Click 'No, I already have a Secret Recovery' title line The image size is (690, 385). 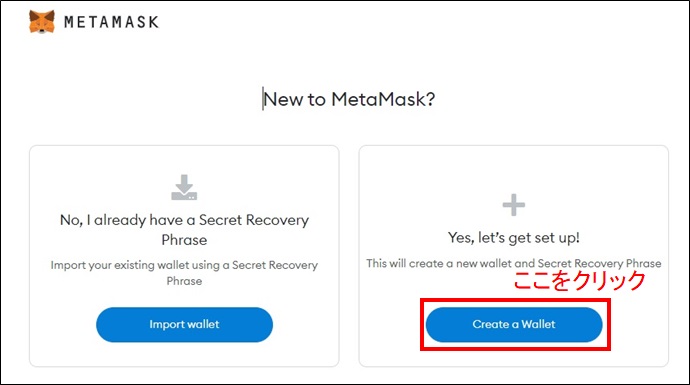184,220
